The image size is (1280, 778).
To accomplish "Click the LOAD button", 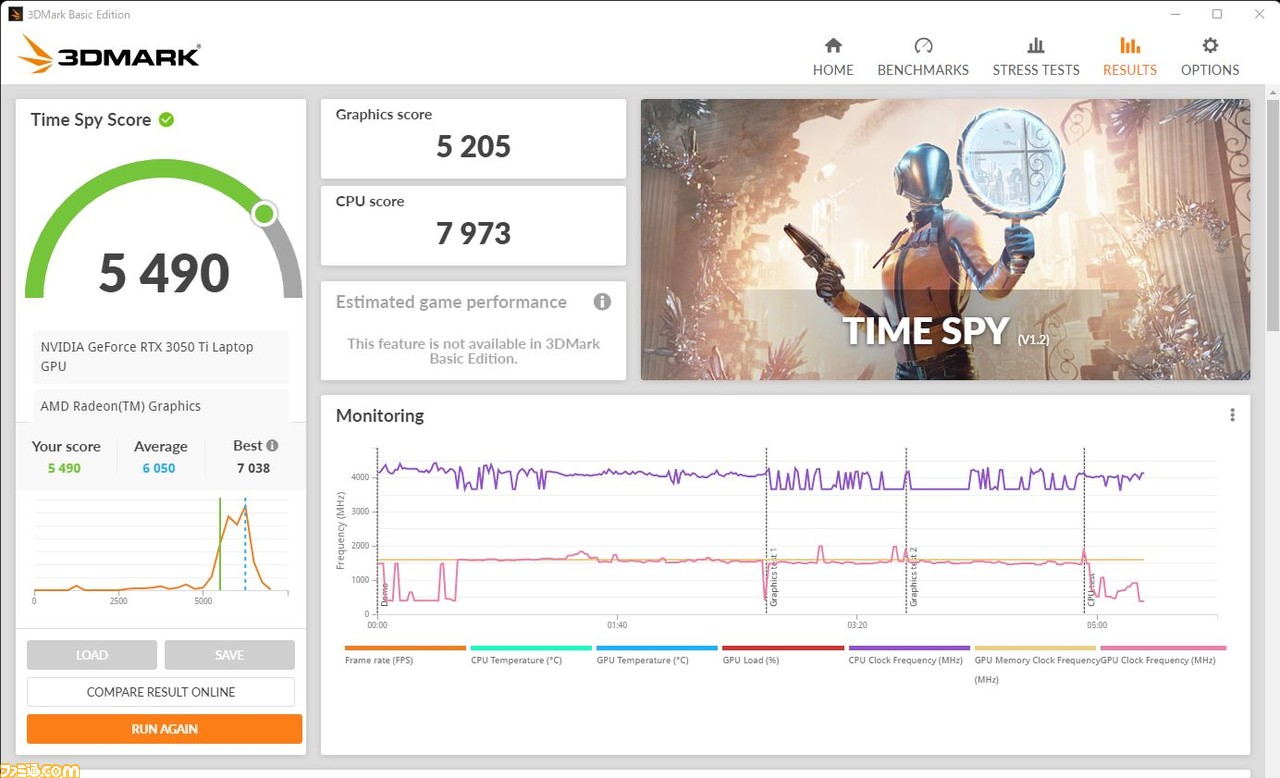I will pos(92,655).
